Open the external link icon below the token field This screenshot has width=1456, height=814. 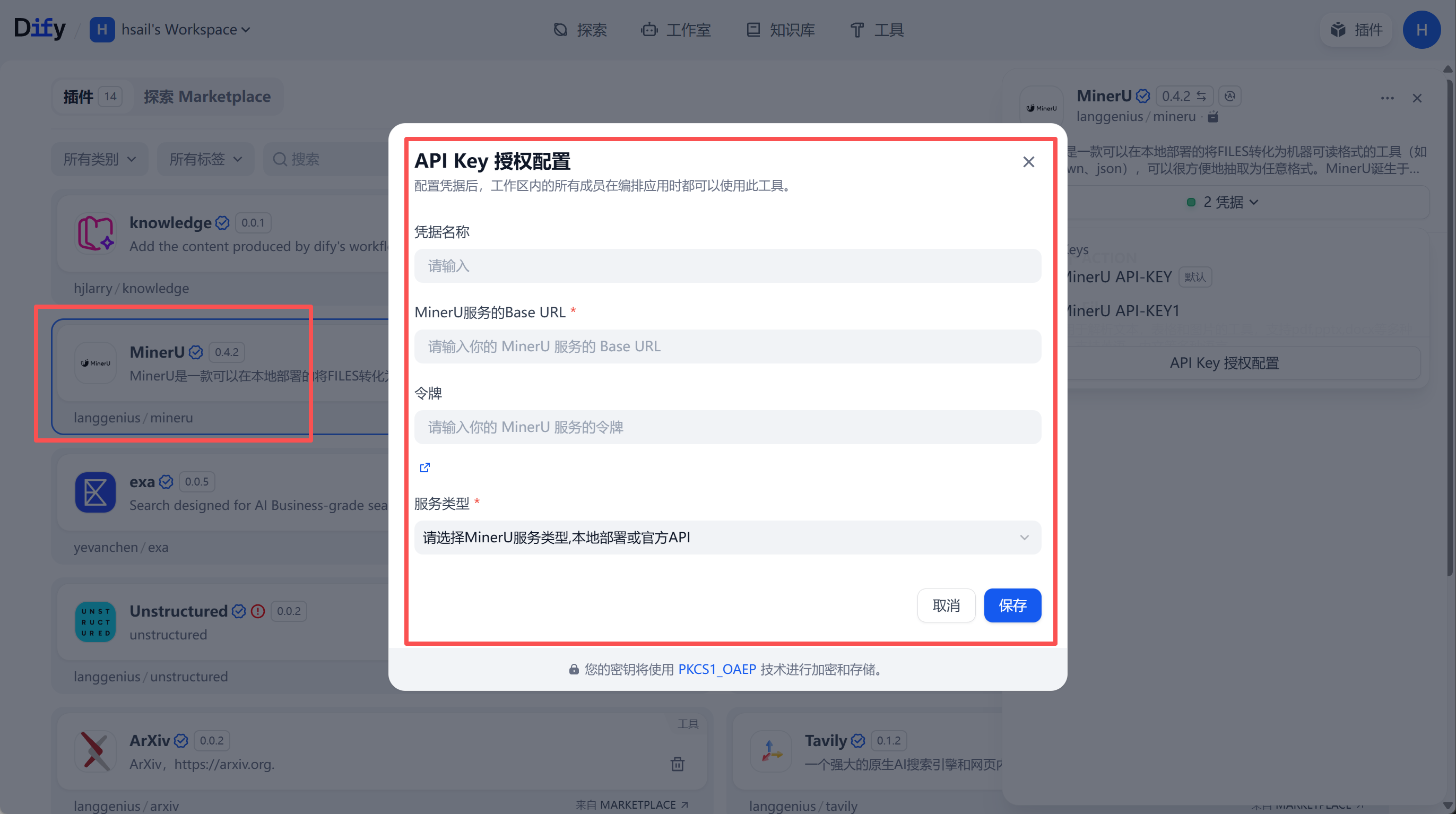(424, 467)
